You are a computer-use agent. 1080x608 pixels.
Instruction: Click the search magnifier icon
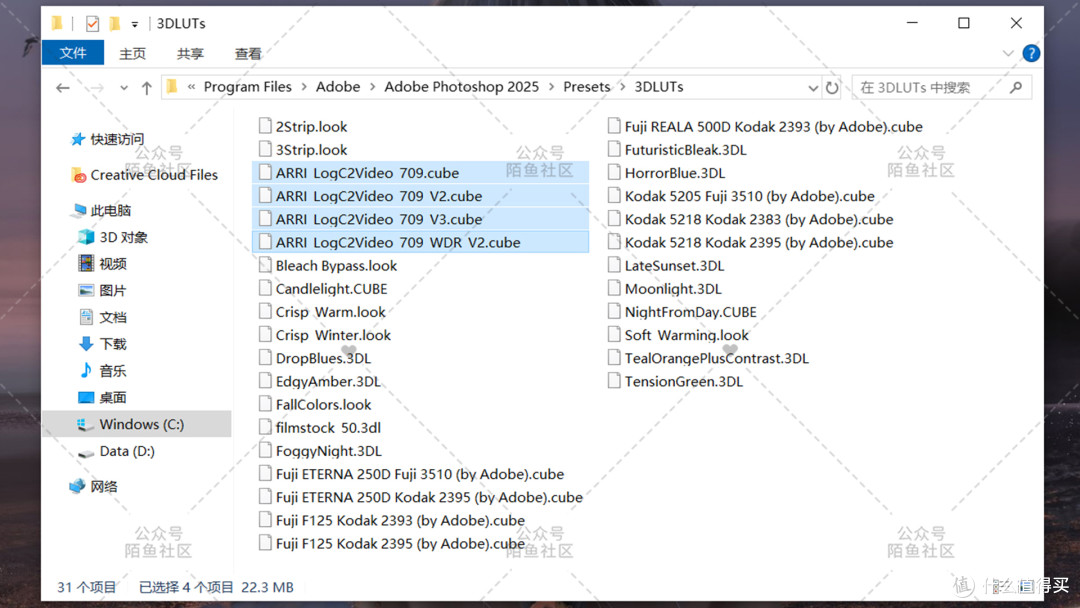coord(1016,87)
